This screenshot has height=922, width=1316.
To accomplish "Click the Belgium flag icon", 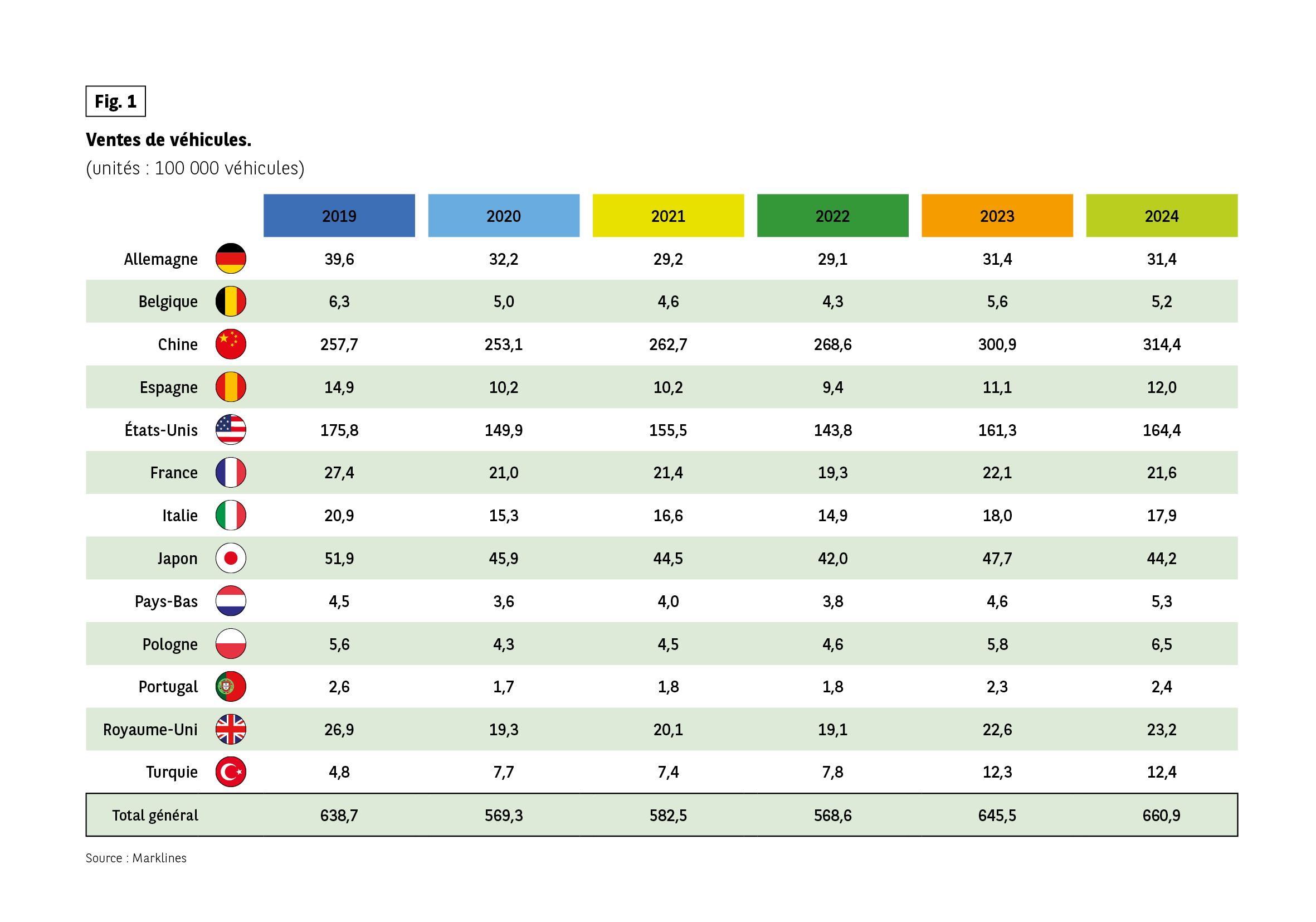I will (231, 301).
